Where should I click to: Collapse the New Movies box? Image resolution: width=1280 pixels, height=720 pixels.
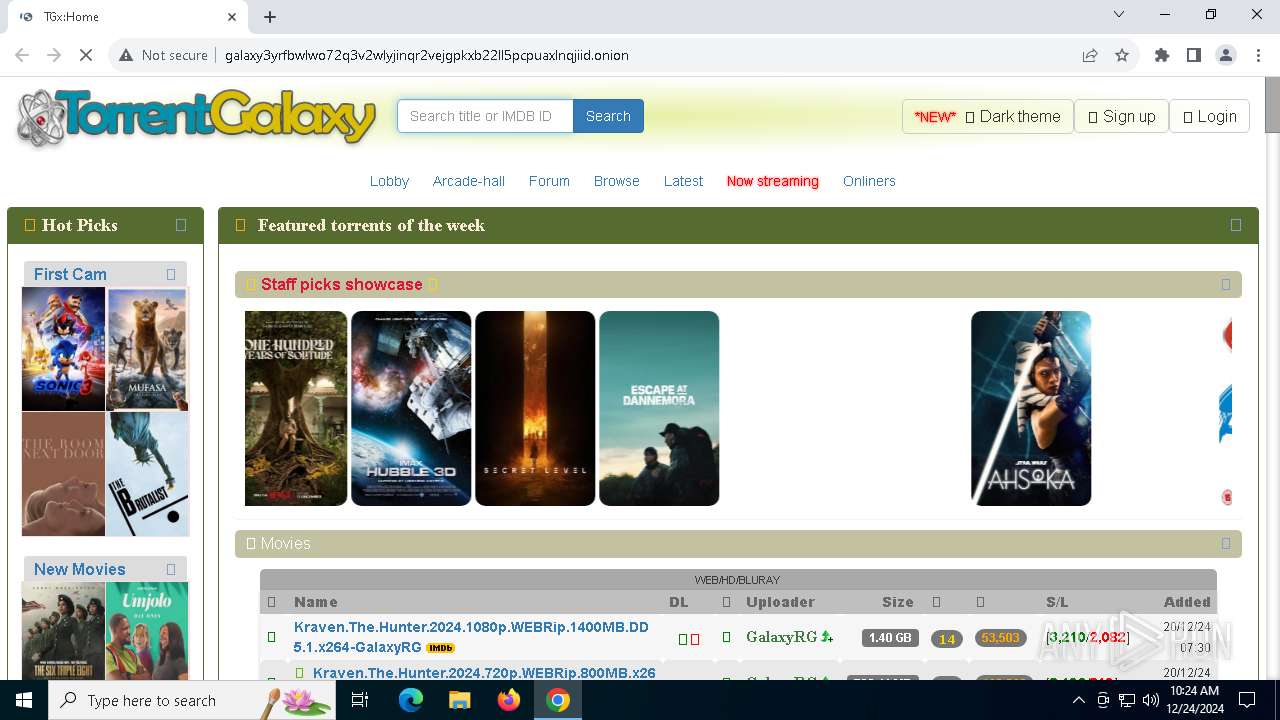tap(171, 569)
